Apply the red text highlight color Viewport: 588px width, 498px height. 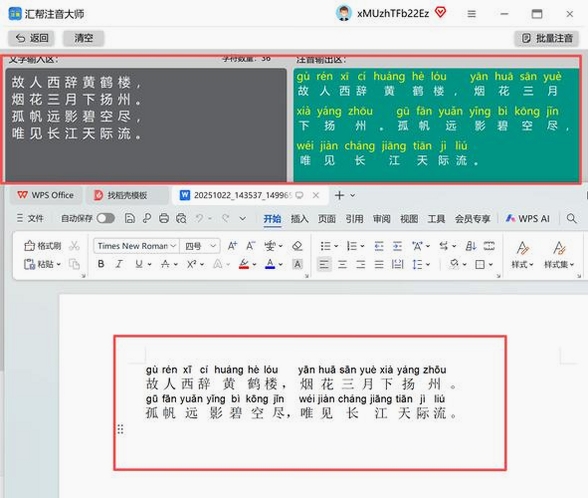click(x=244, y=264)
